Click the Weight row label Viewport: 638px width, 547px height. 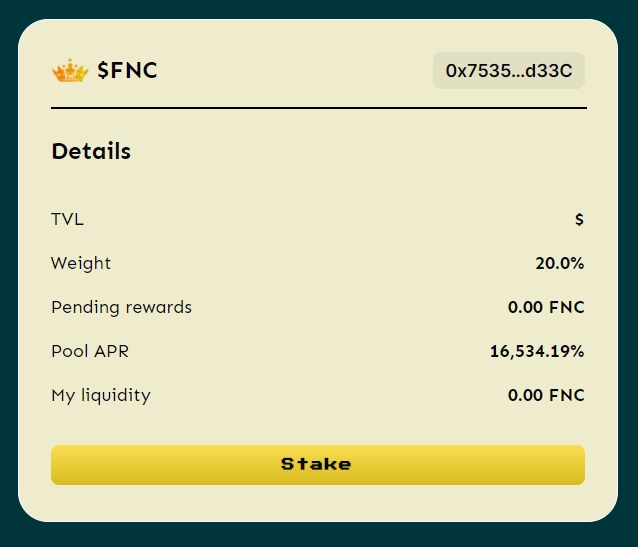[x=81, y=263]
